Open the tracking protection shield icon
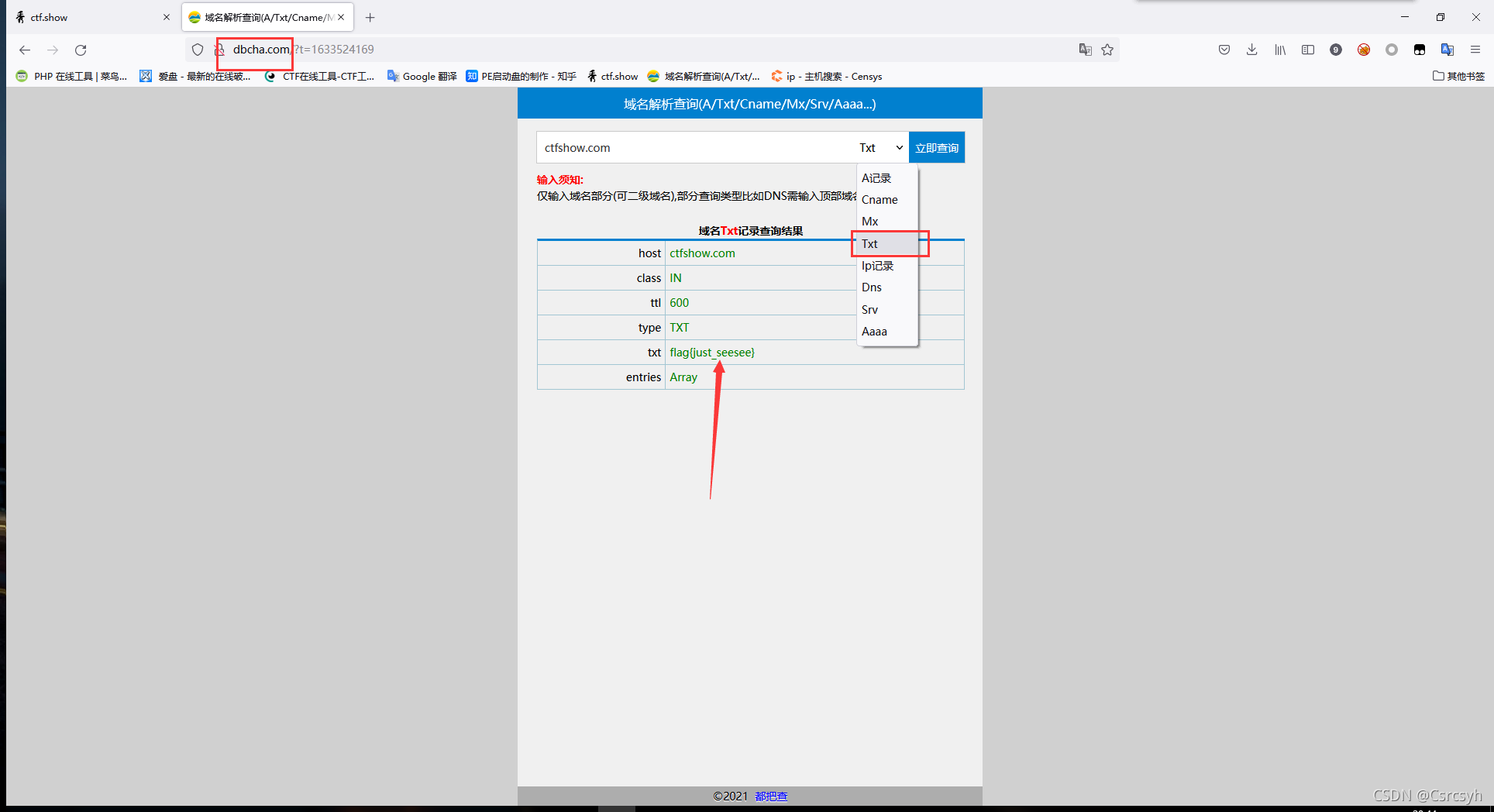 coord(198,50)
